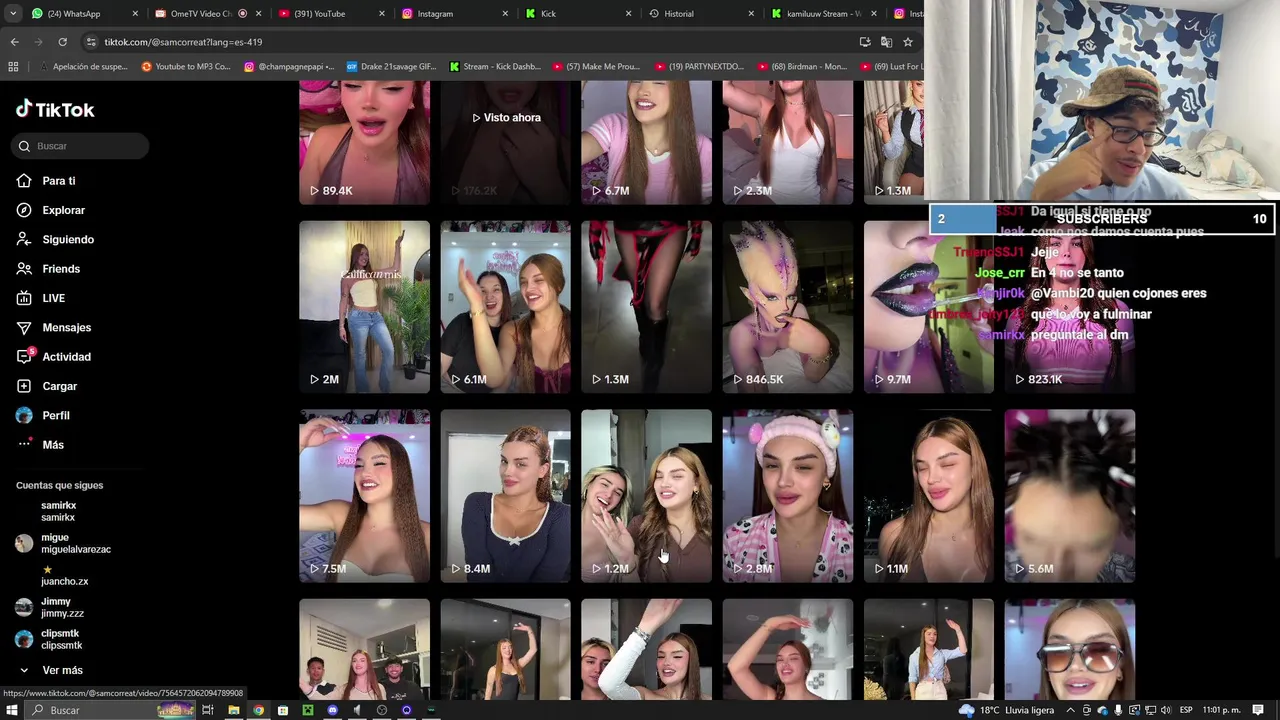Screen dimensions: 1280x720
Task: Bookmark this page with star icon
Action: pos(908,42)
